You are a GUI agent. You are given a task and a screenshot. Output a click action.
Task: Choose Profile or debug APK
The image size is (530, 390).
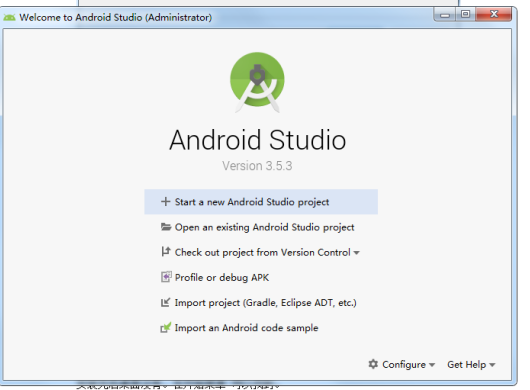[x=222, y=277]
